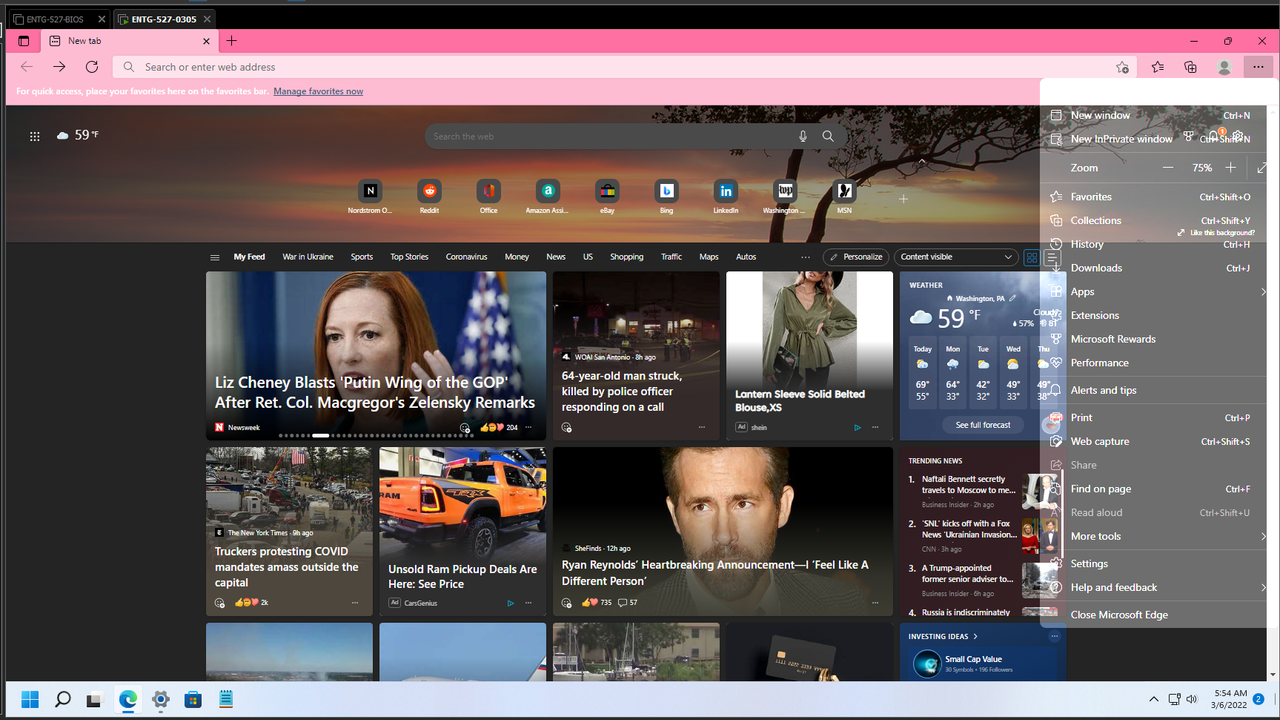Click microphone voice search icon

pyautogui.click(x=802, y=136)
